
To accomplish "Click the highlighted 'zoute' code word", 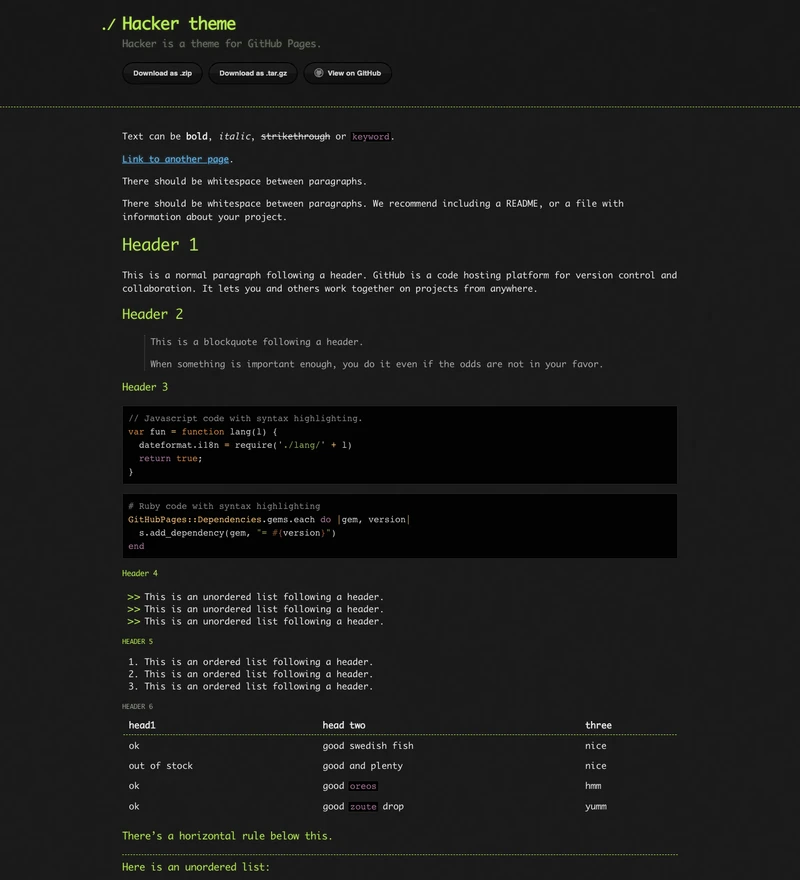I will coord(363,806).
